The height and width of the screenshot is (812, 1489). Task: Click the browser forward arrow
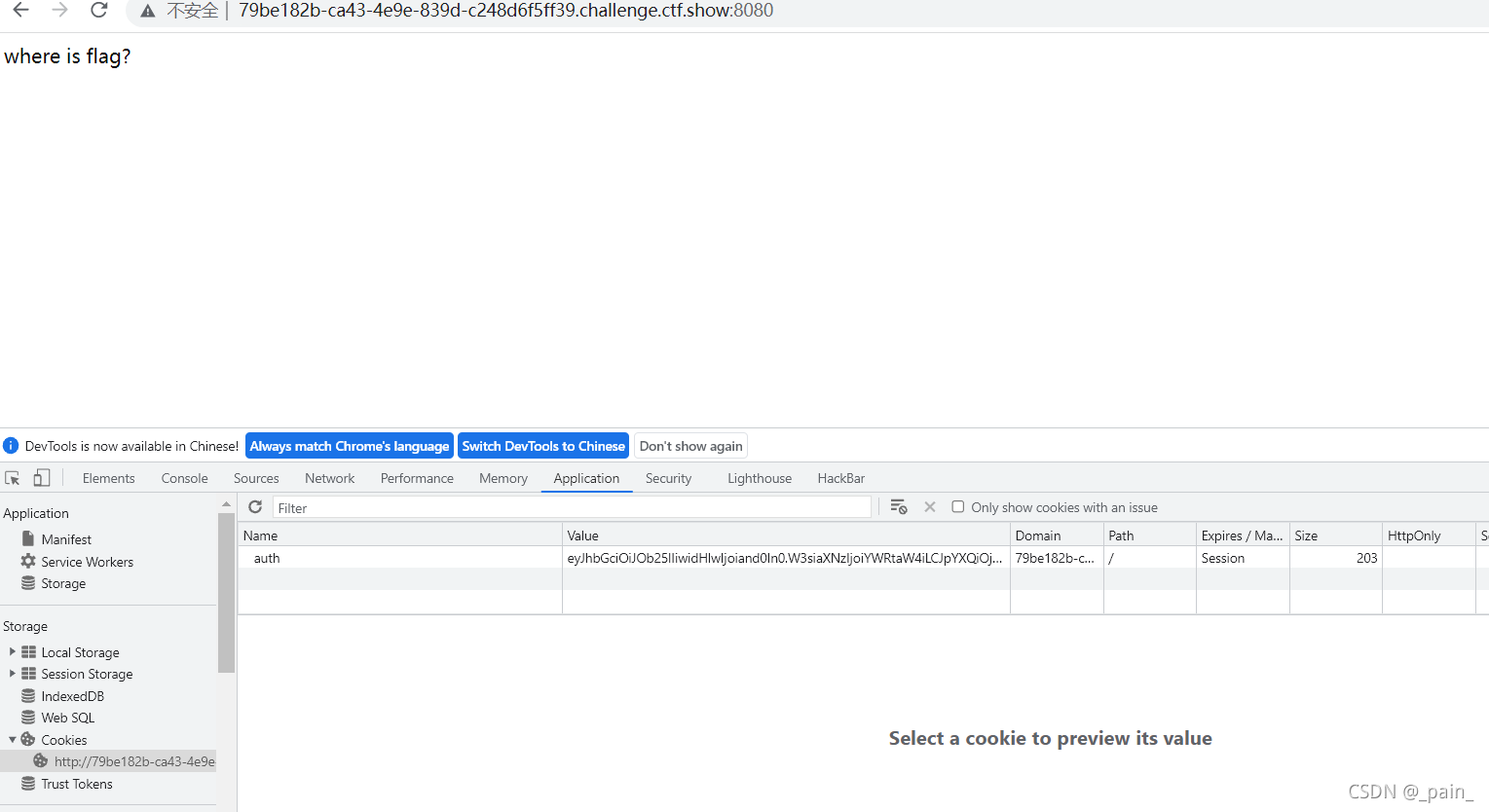click(x=59, y=11)
